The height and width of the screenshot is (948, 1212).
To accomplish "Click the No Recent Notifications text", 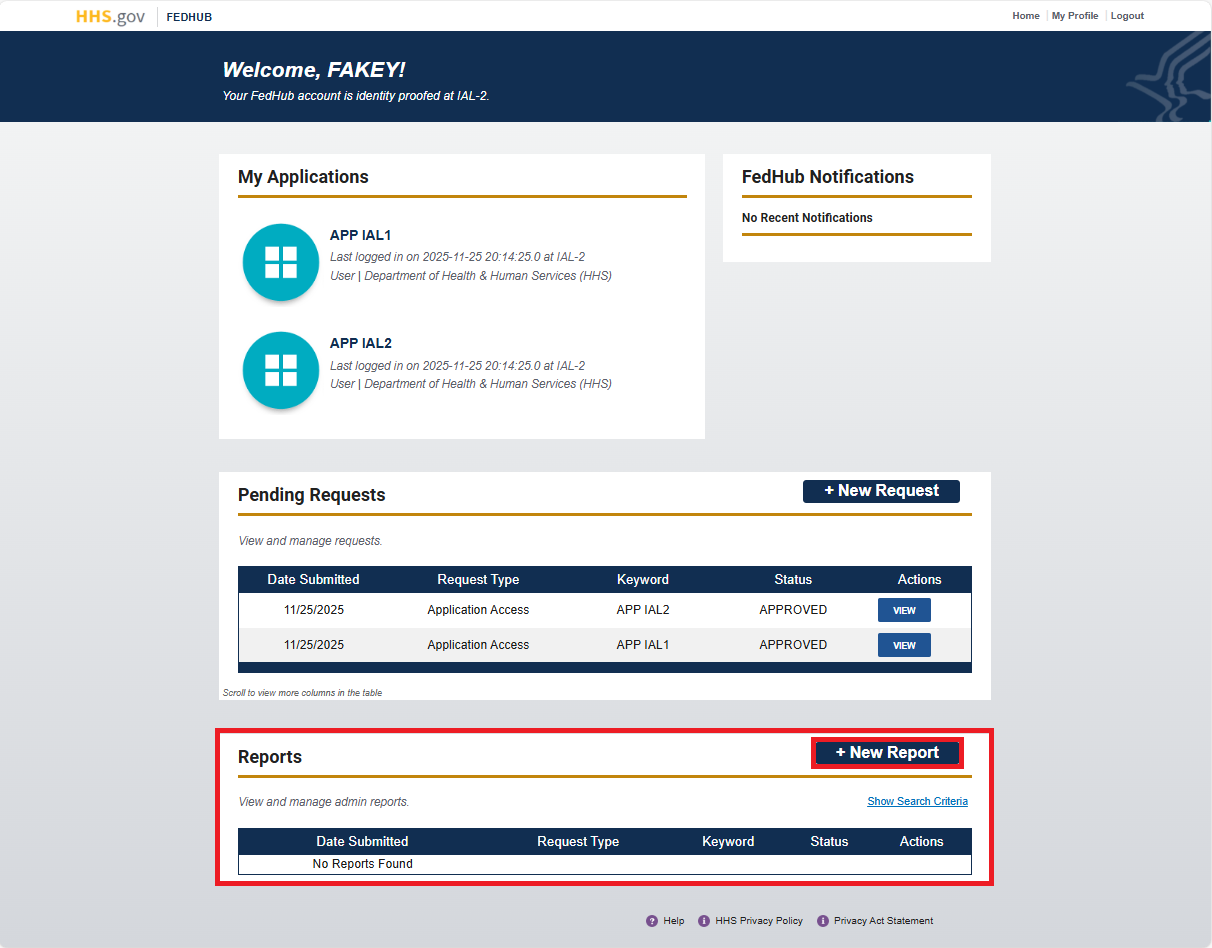I will click(x=807, y=218).
